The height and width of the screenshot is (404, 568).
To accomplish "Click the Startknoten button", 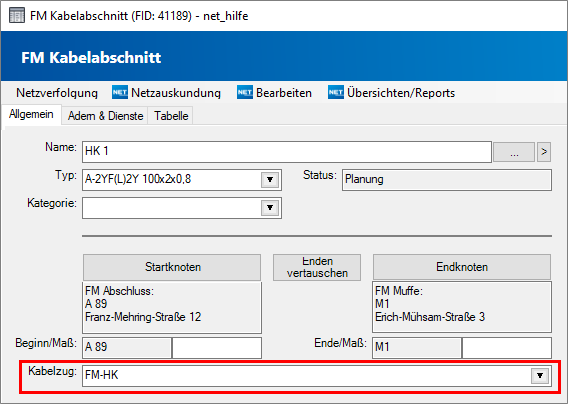I will pos(172,267).
